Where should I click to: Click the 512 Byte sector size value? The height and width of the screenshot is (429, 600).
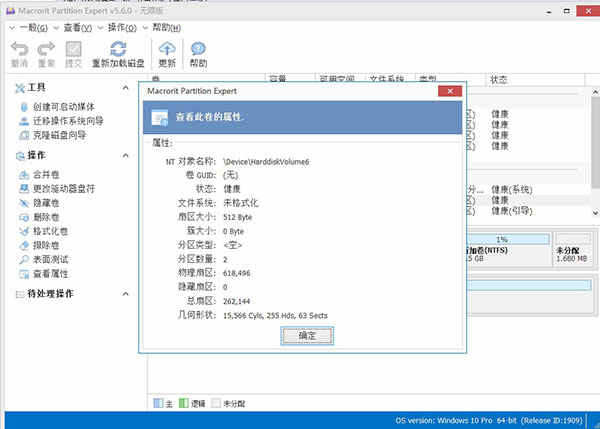[238, 217]
